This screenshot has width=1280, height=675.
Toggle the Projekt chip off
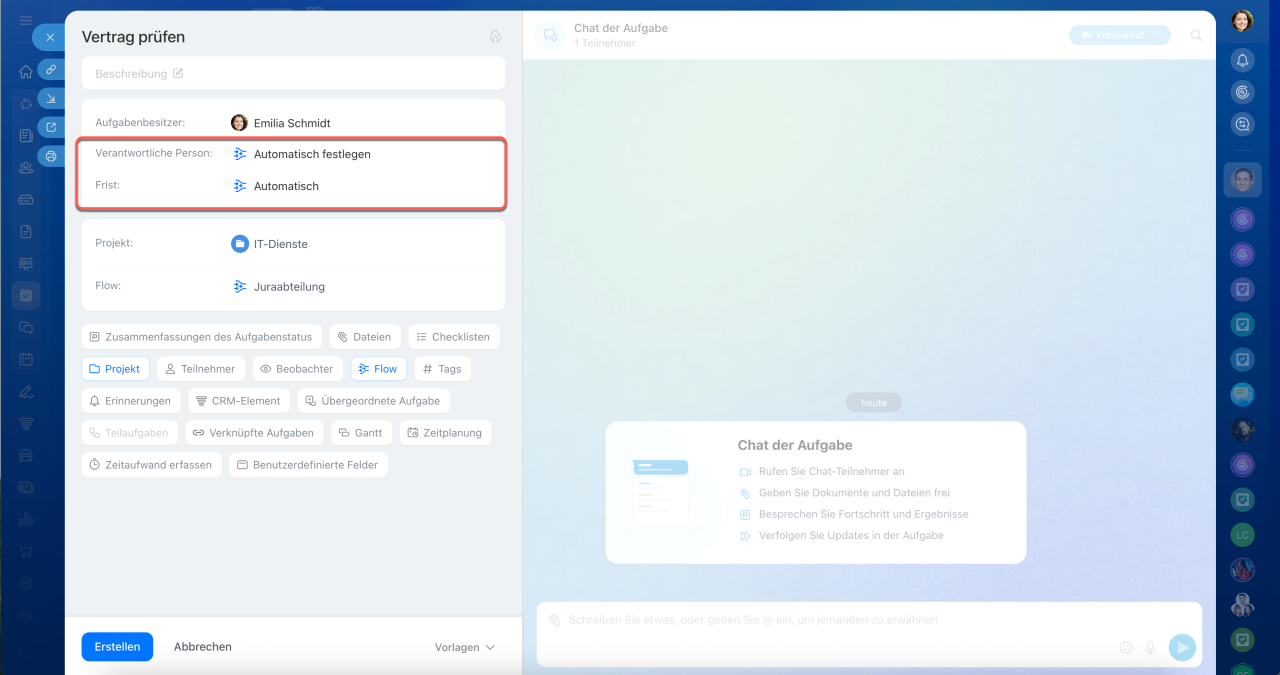click(x=115, y=369)
